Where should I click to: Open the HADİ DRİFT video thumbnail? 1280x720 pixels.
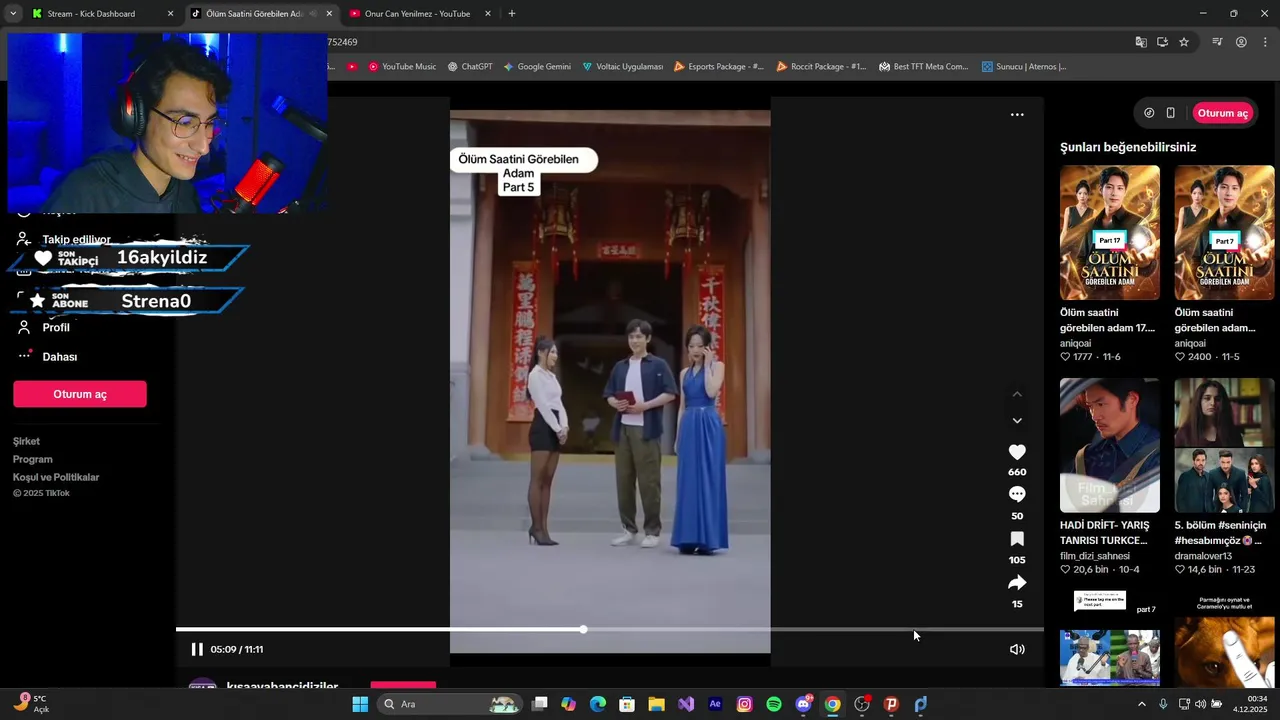1110,446
